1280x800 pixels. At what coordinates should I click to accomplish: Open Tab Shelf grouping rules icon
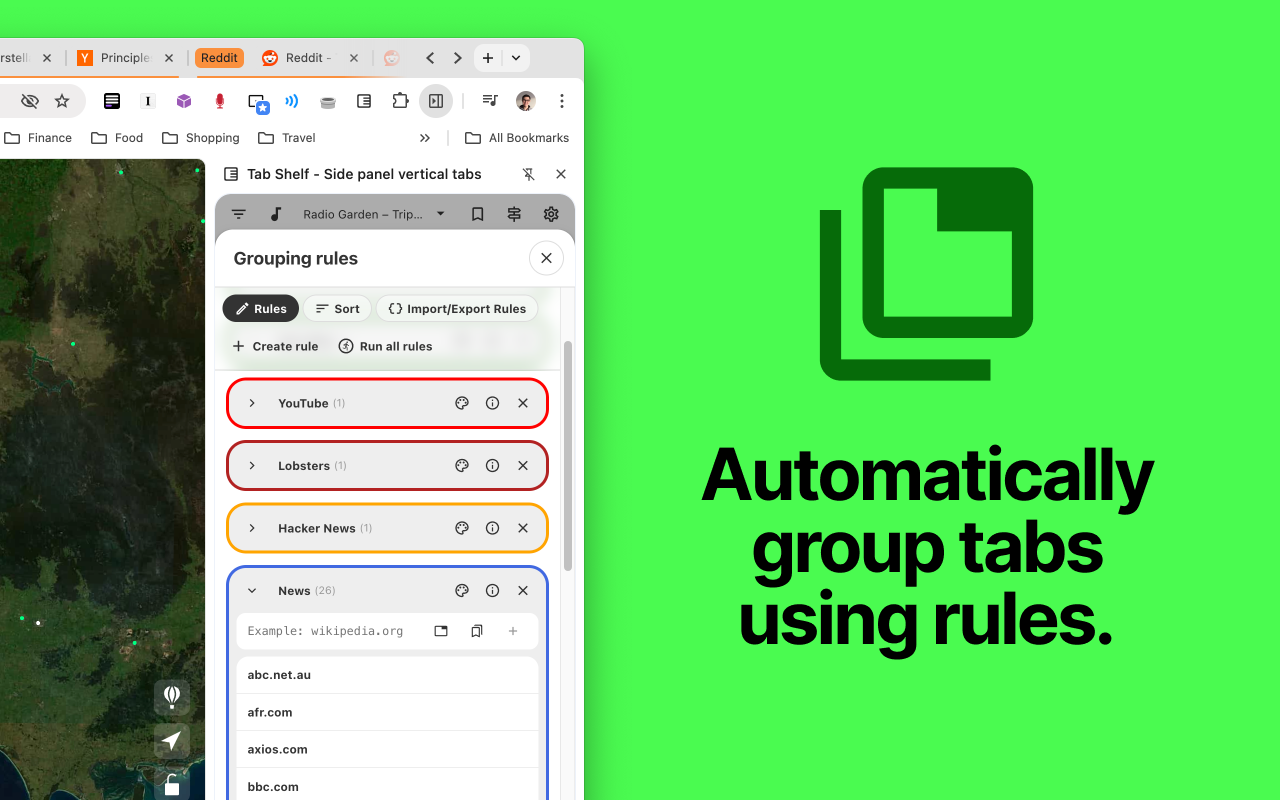click(514, 214)
